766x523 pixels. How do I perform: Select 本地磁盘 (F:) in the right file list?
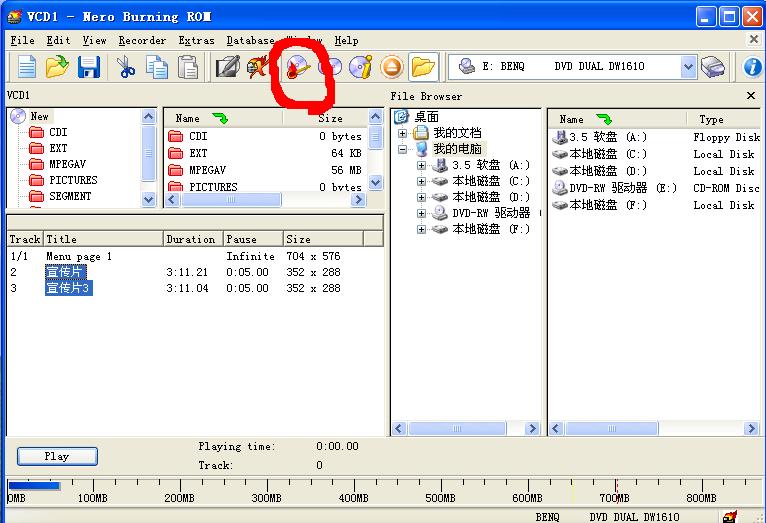(x=599, y=205)
